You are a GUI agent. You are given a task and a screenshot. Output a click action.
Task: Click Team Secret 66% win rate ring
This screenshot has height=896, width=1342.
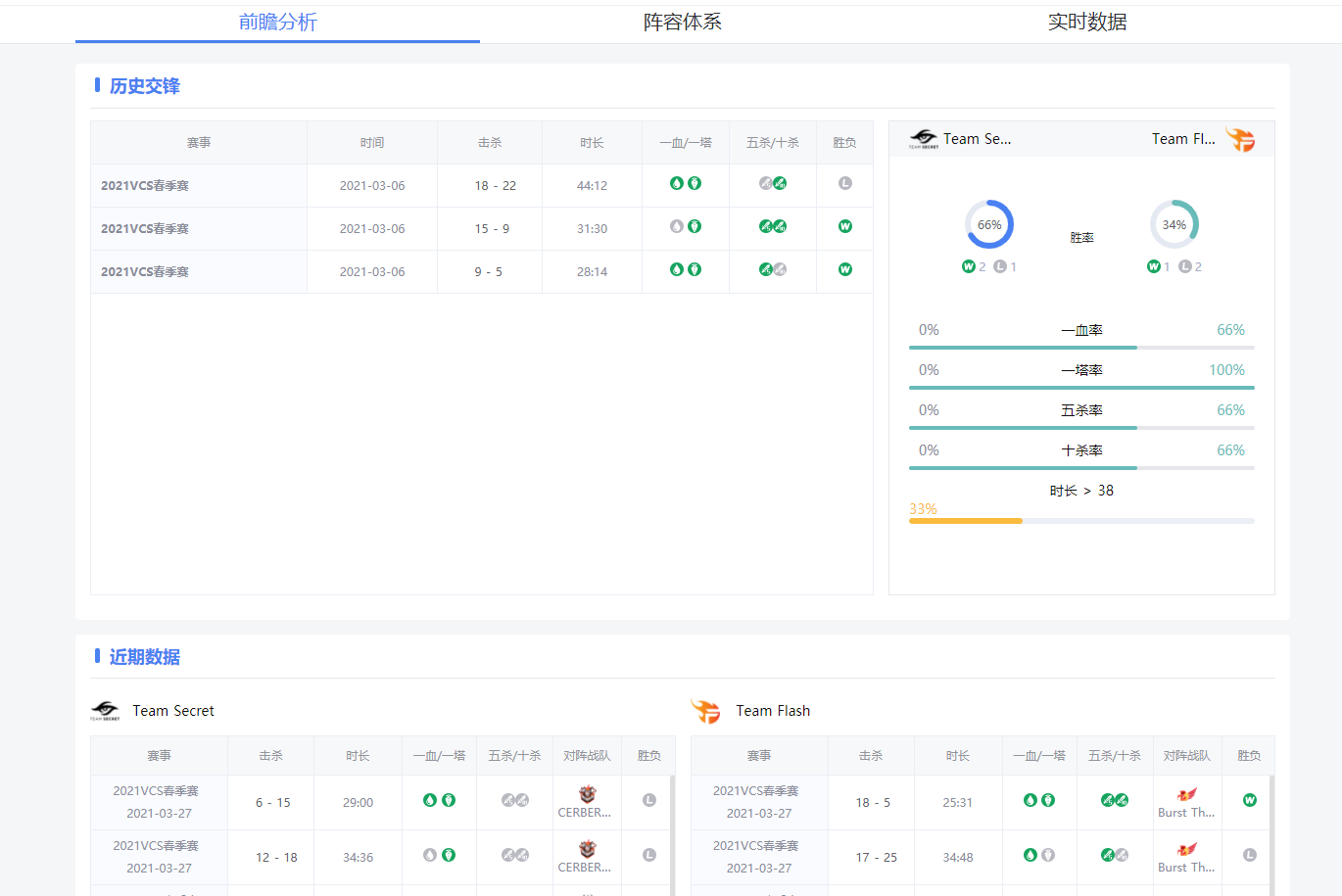pyautogui.click(x=989, y=224)
